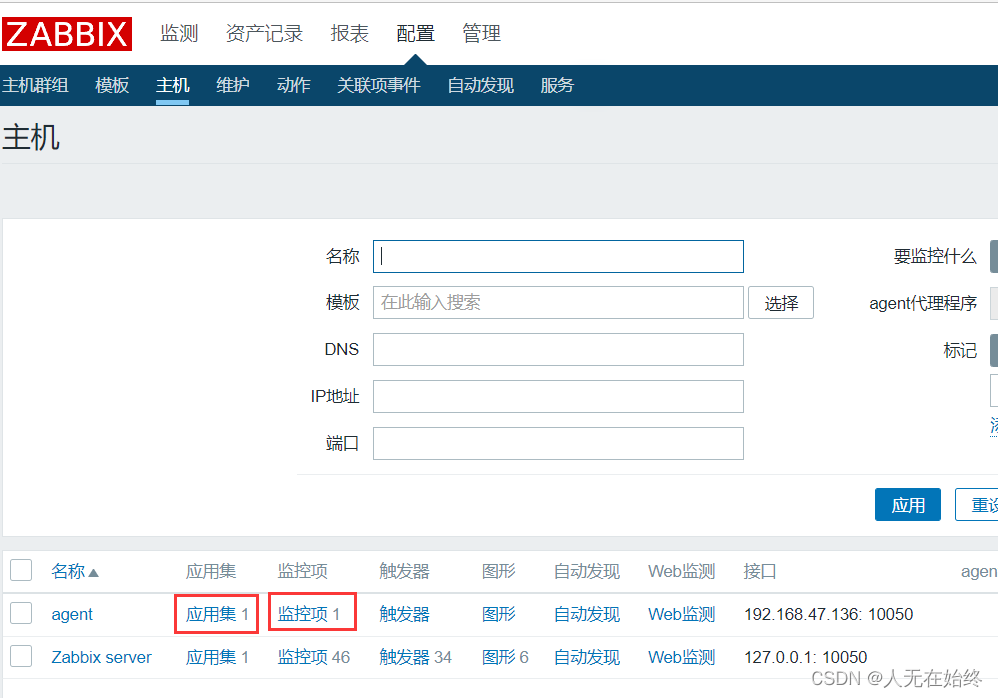The height and width of the screenshot is (698, 998).
Task: Open 应用集 for Zabbix server
Action: pos(211,657)
